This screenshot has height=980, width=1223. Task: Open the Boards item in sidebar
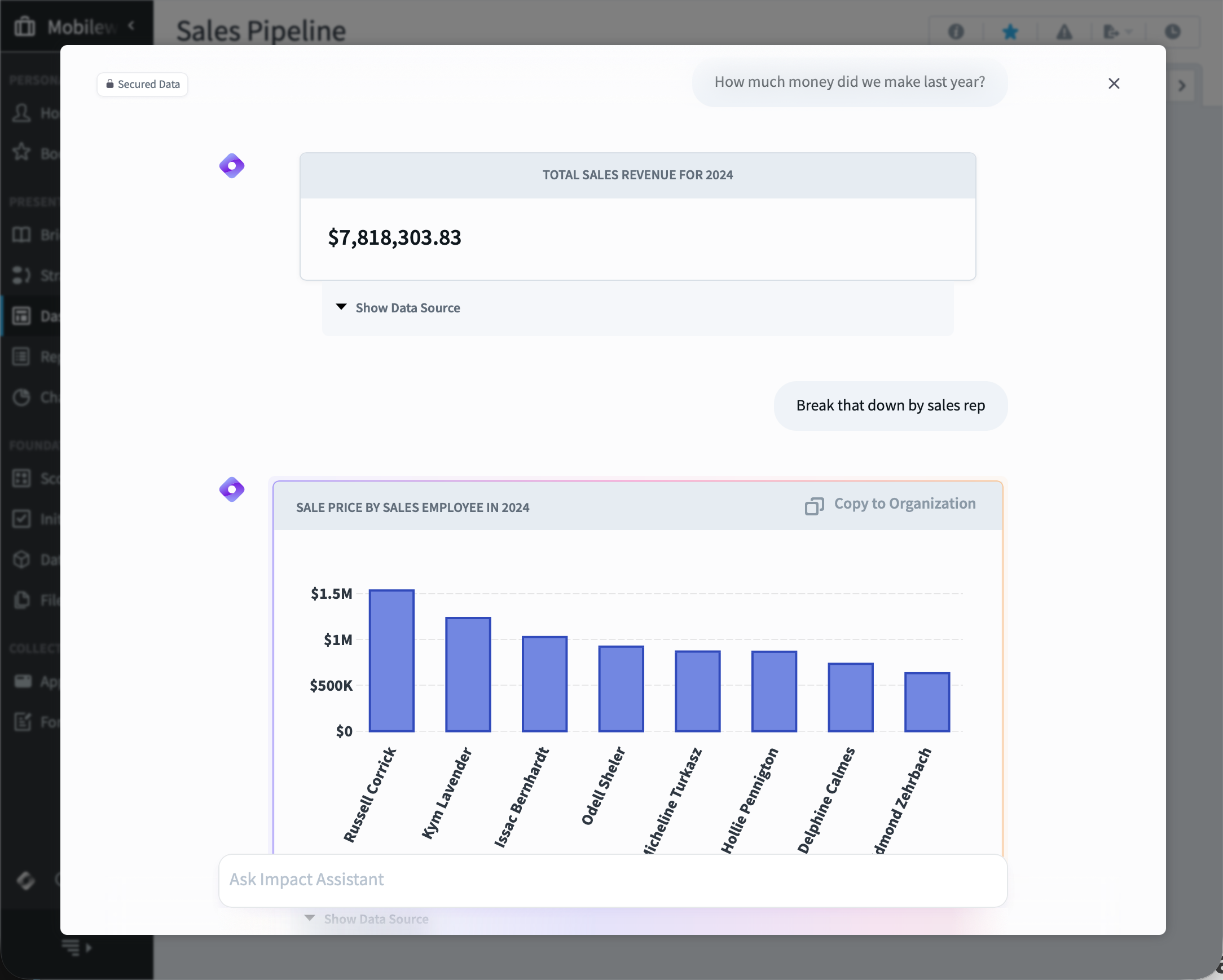pyautogui.click(x=21, y=153)
